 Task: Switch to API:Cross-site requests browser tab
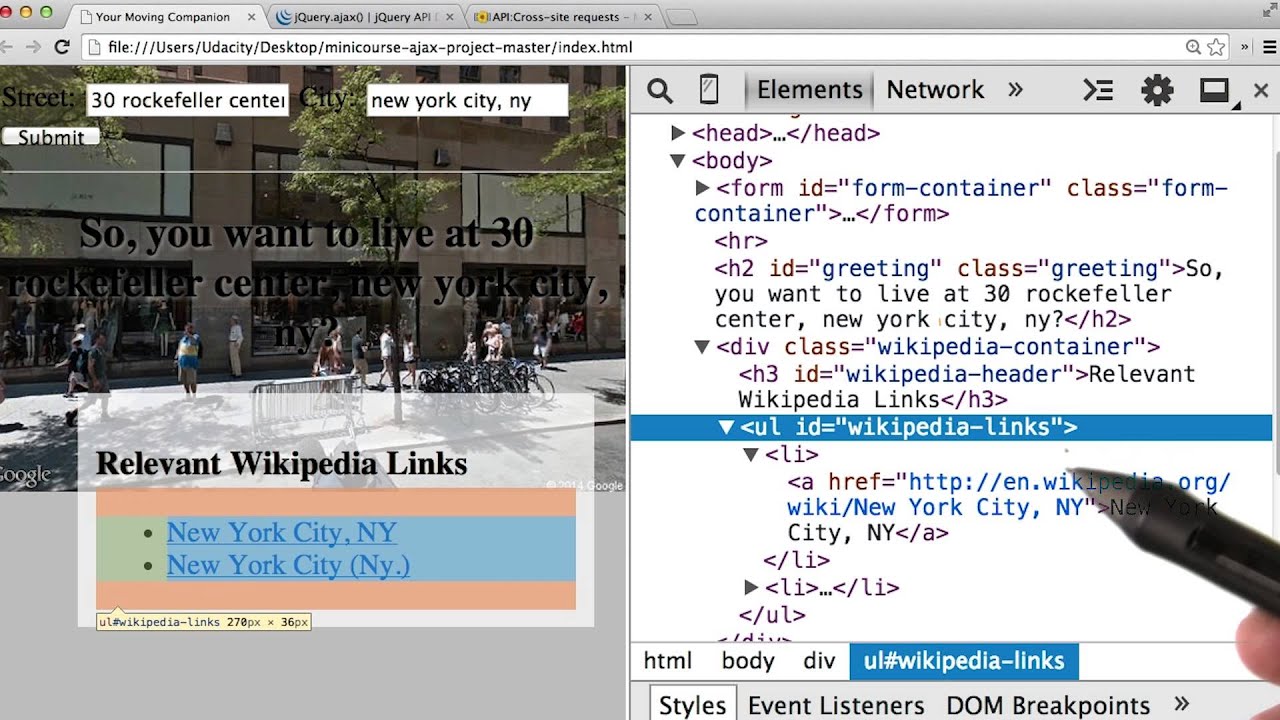click(x=562, y=17)
